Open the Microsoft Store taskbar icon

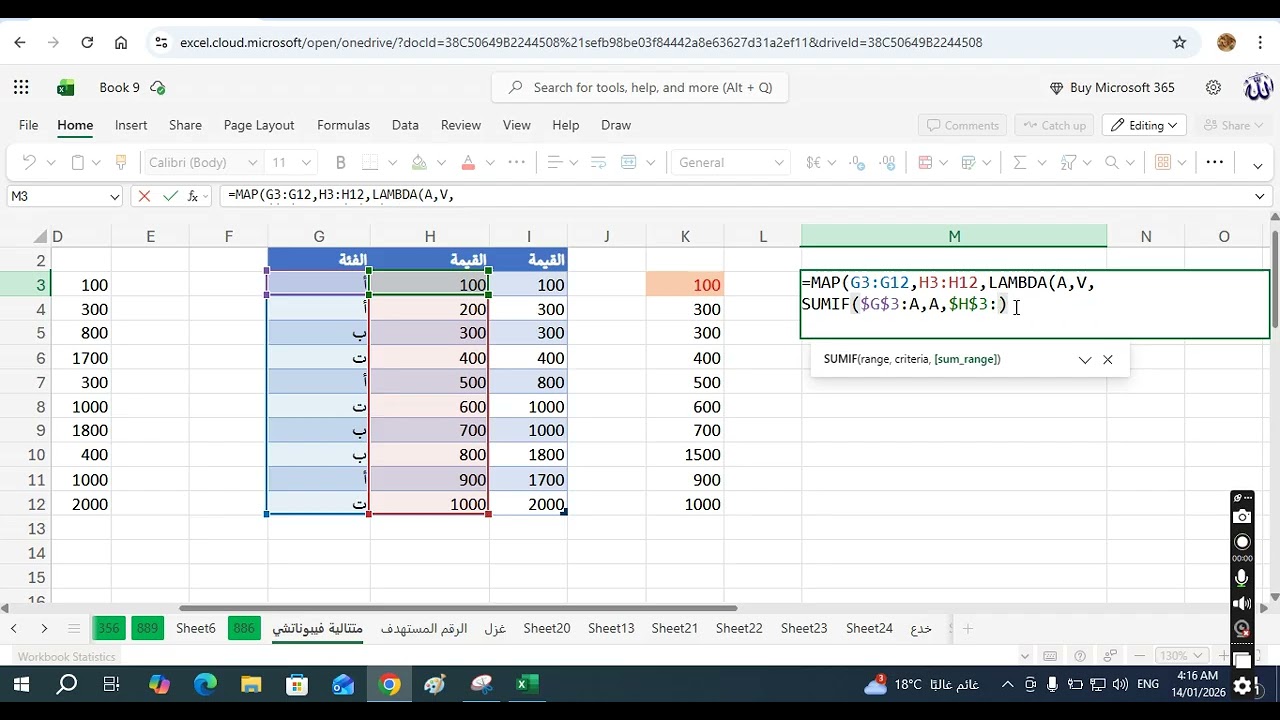click(297, 685)
